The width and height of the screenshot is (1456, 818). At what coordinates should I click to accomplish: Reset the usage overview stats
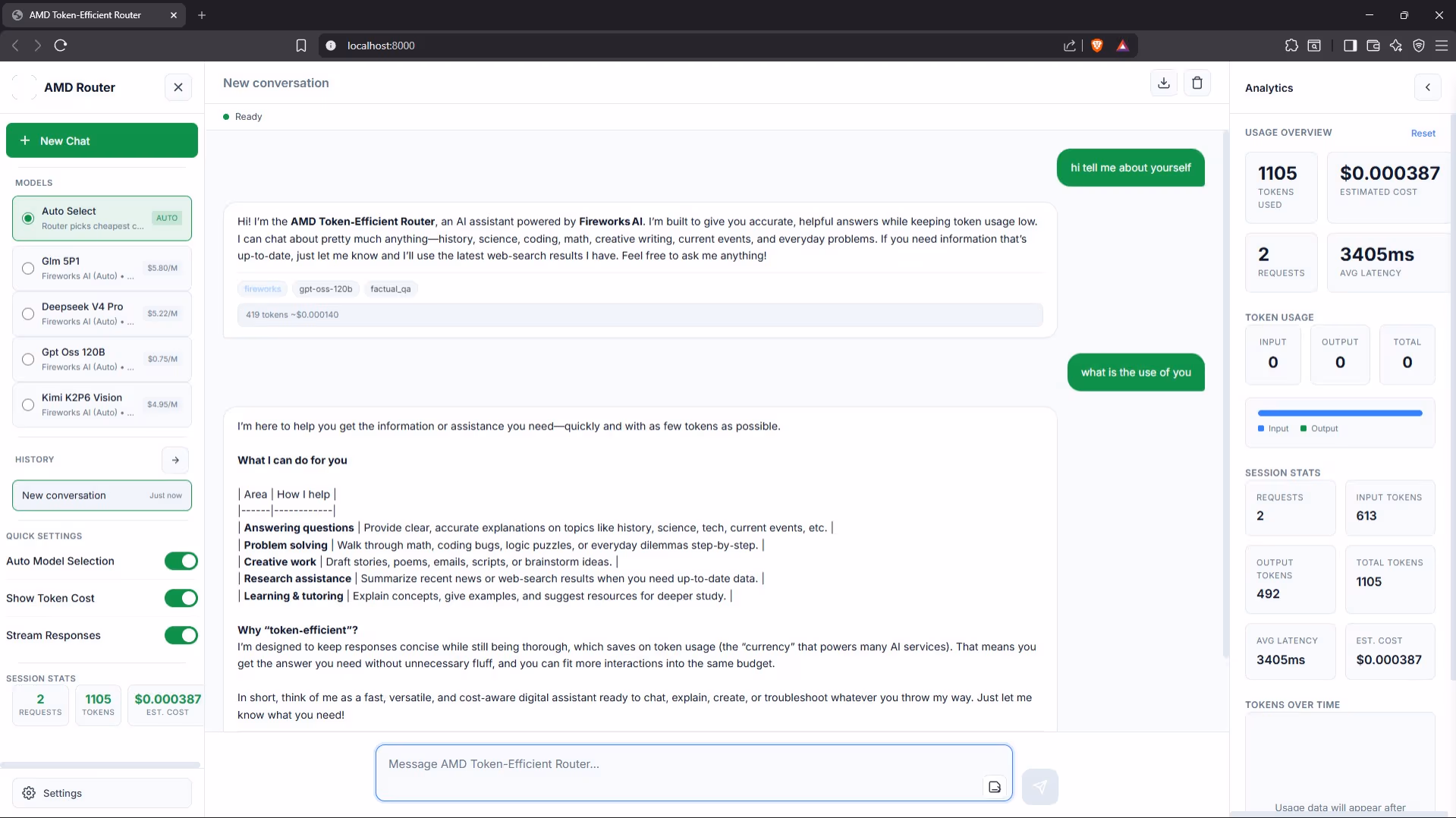[1423, 133]
